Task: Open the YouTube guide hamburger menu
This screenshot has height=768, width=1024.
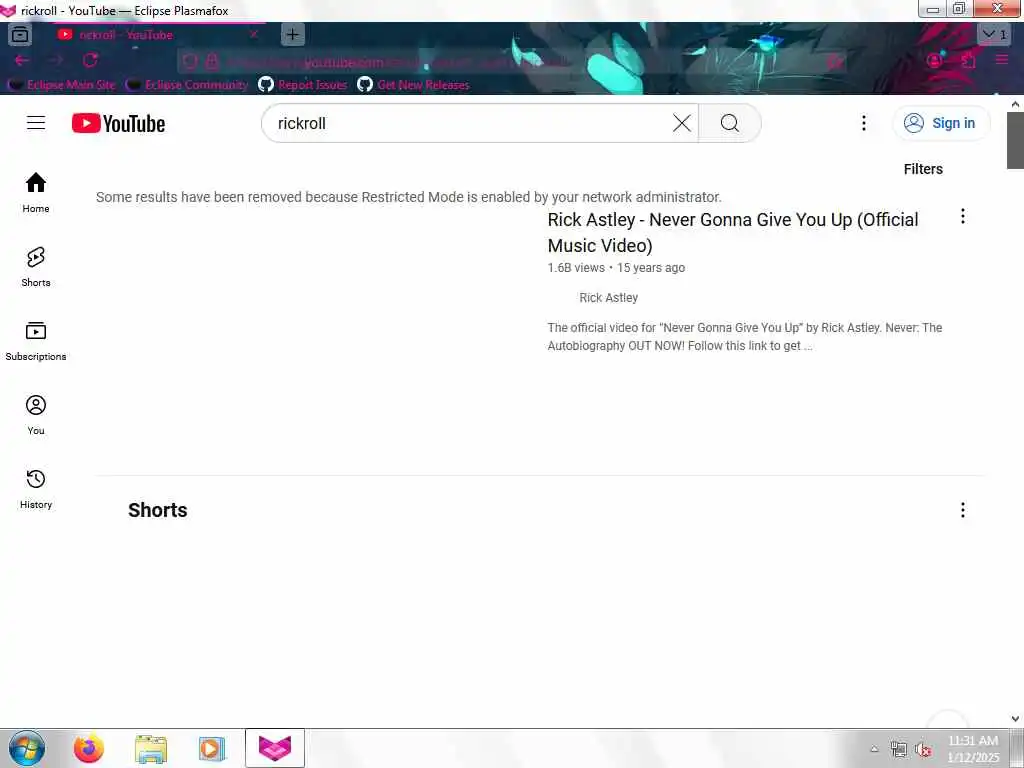Action: [36, 123]
